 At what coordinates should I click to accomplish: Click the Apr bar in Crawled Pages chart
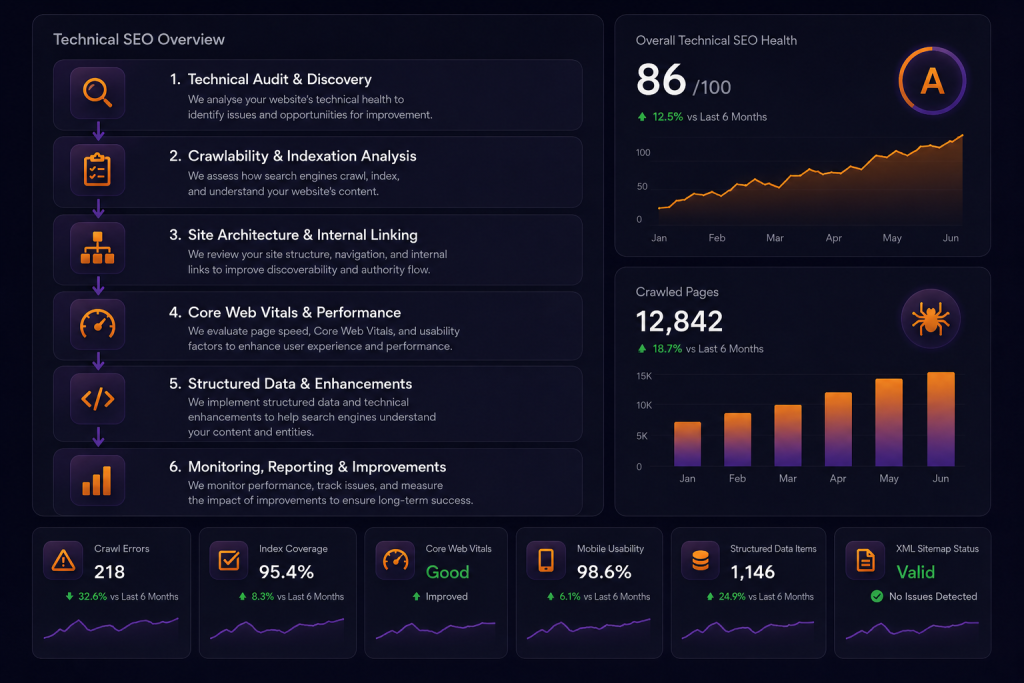click(x=838, y=429)
